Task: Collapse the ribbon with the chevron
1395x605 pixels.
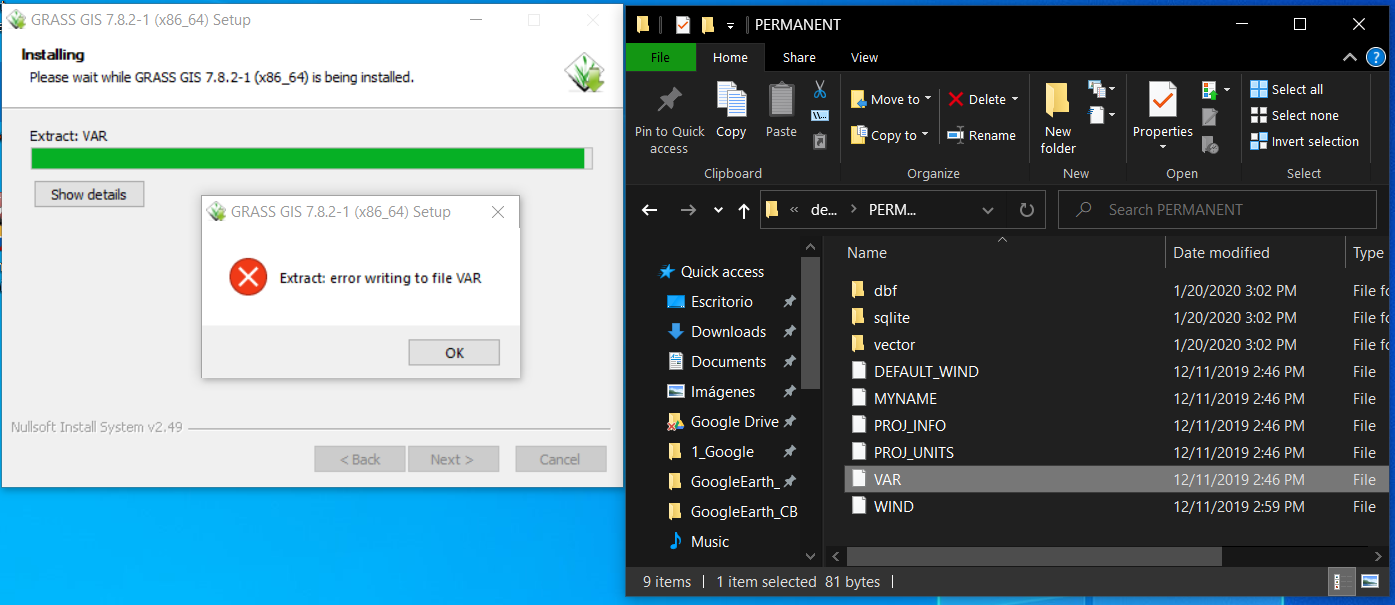Action: (1349, 58)
